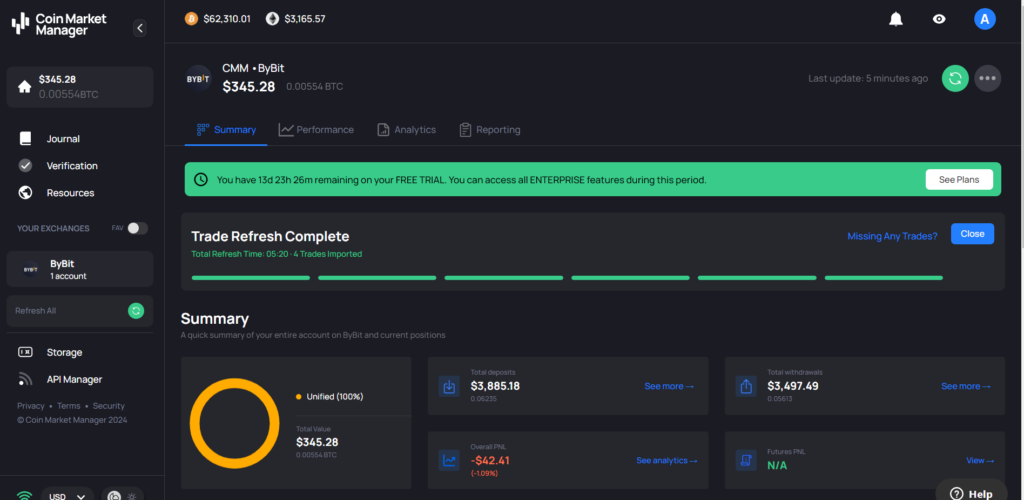Open See more for Total deposits
This screenshot has width=1024, height=500.
[669, 386]
